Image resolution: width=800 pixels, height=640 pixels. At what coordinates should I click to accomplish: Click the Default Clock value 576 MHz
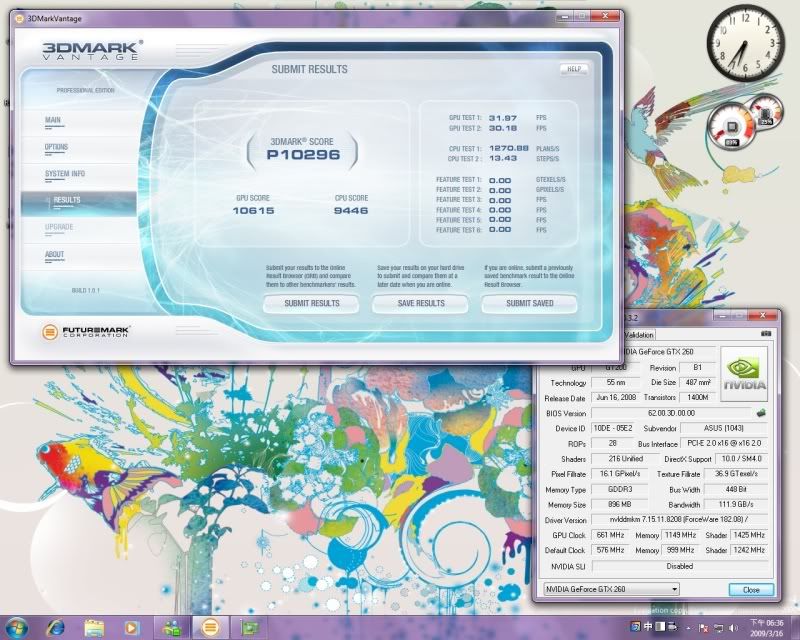610,550
